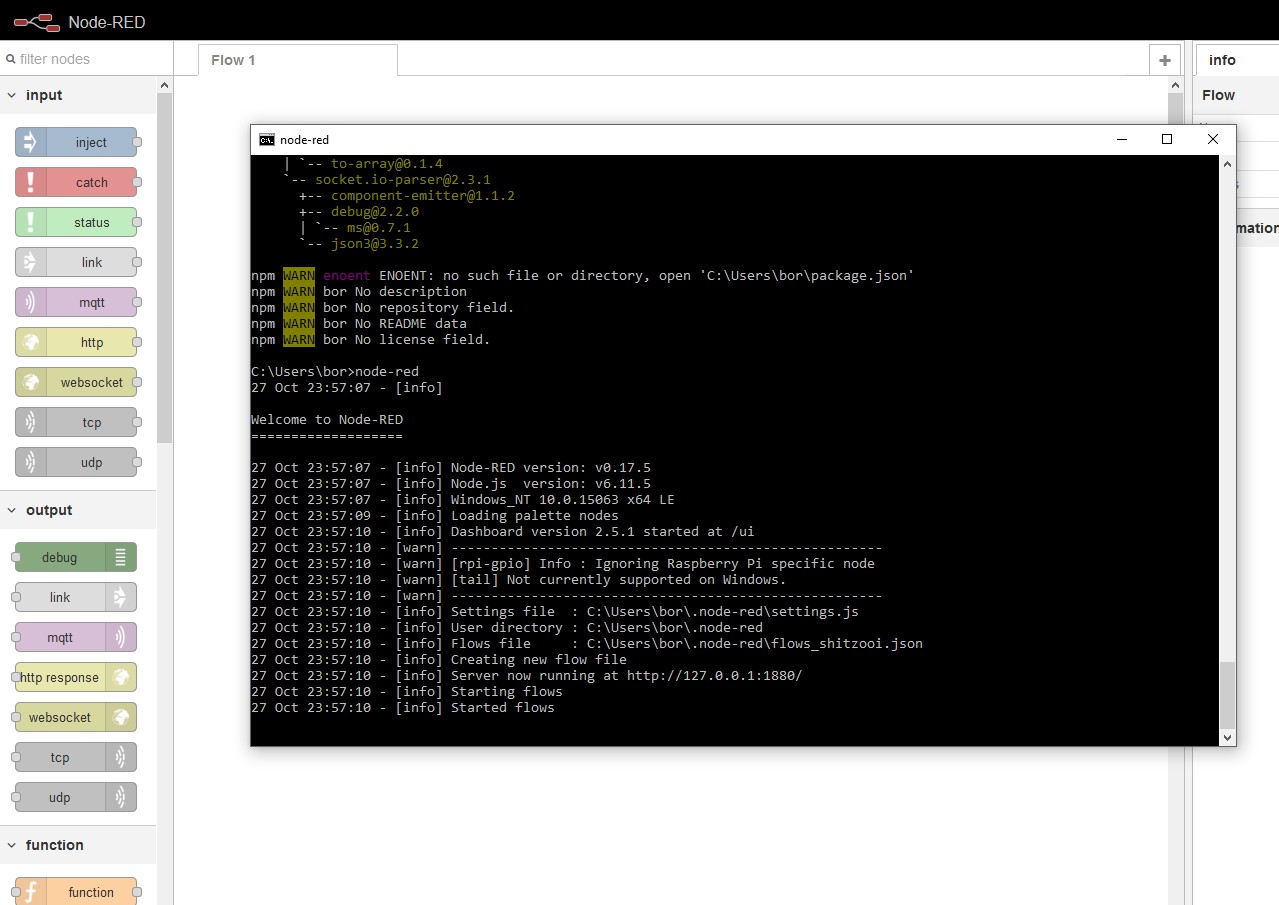Click the 'Node-RED version: v0.17.5' line
Screen dimensions: 1279x905
click(x=451, y=468)
